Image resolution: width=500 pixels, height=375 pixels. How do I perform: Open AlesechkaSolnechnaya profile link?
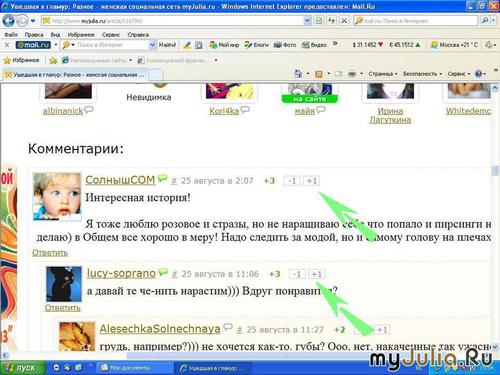point(160,329)
